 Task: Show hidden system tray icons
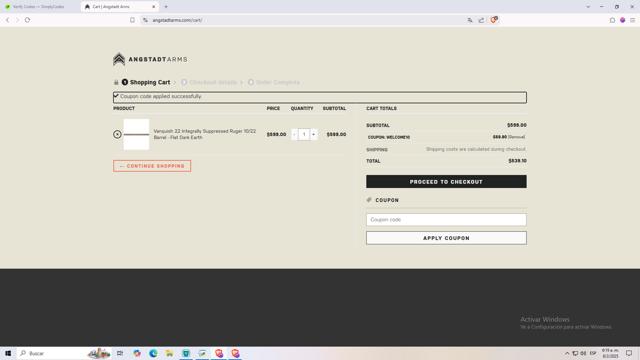pos(567,353)
